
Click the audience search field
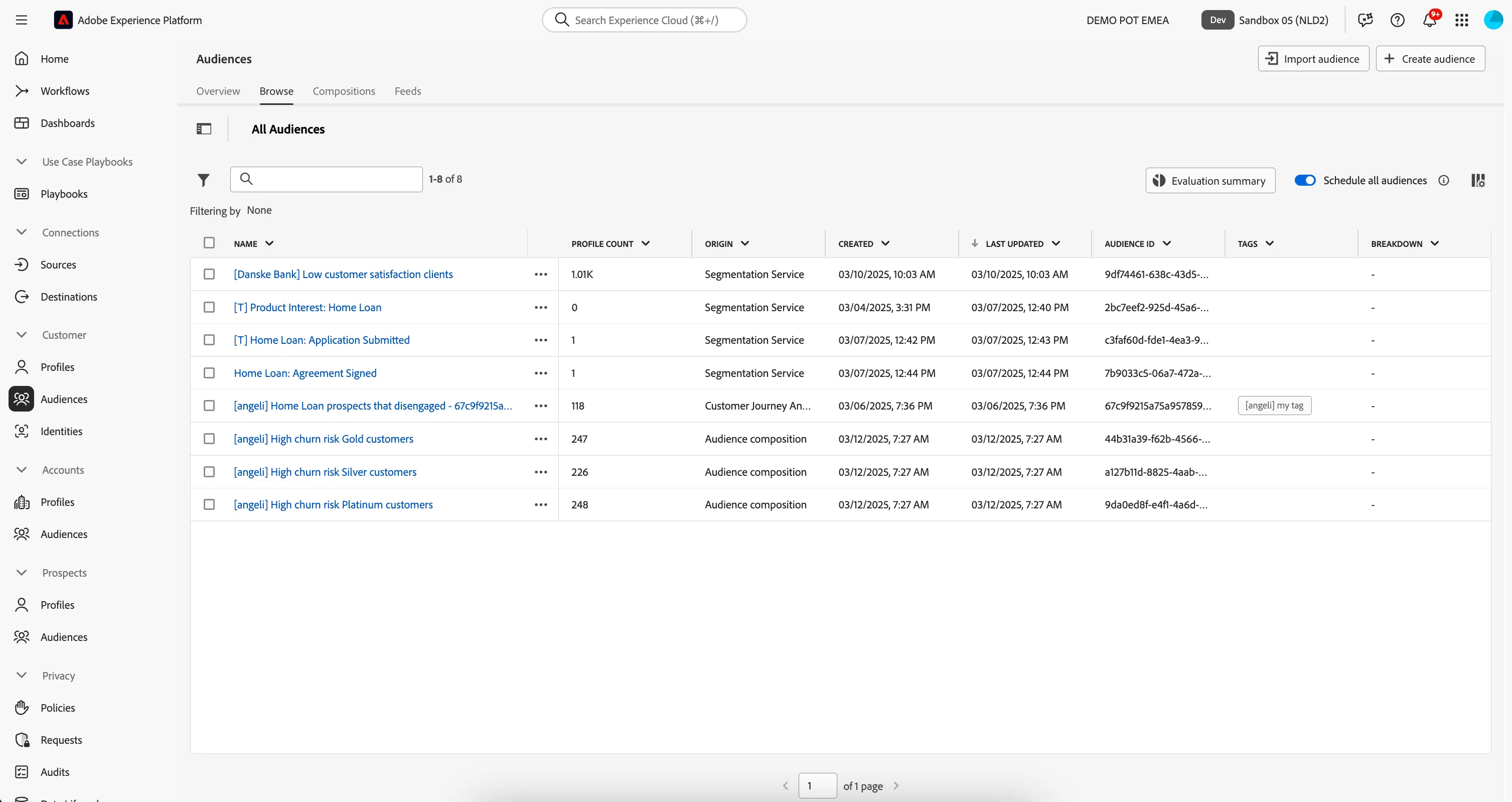coord(327,179)
